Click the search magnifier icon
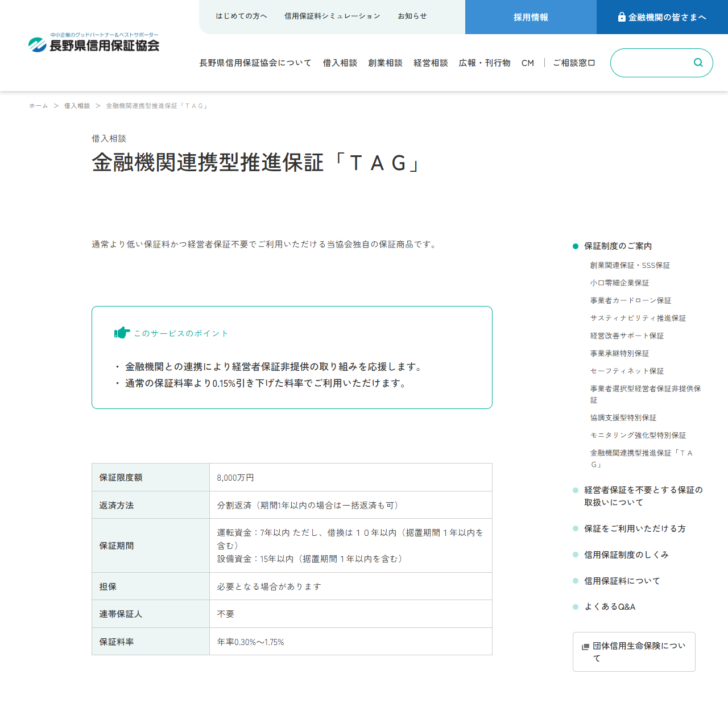This screenshot has height=711, width=728. 698,63
